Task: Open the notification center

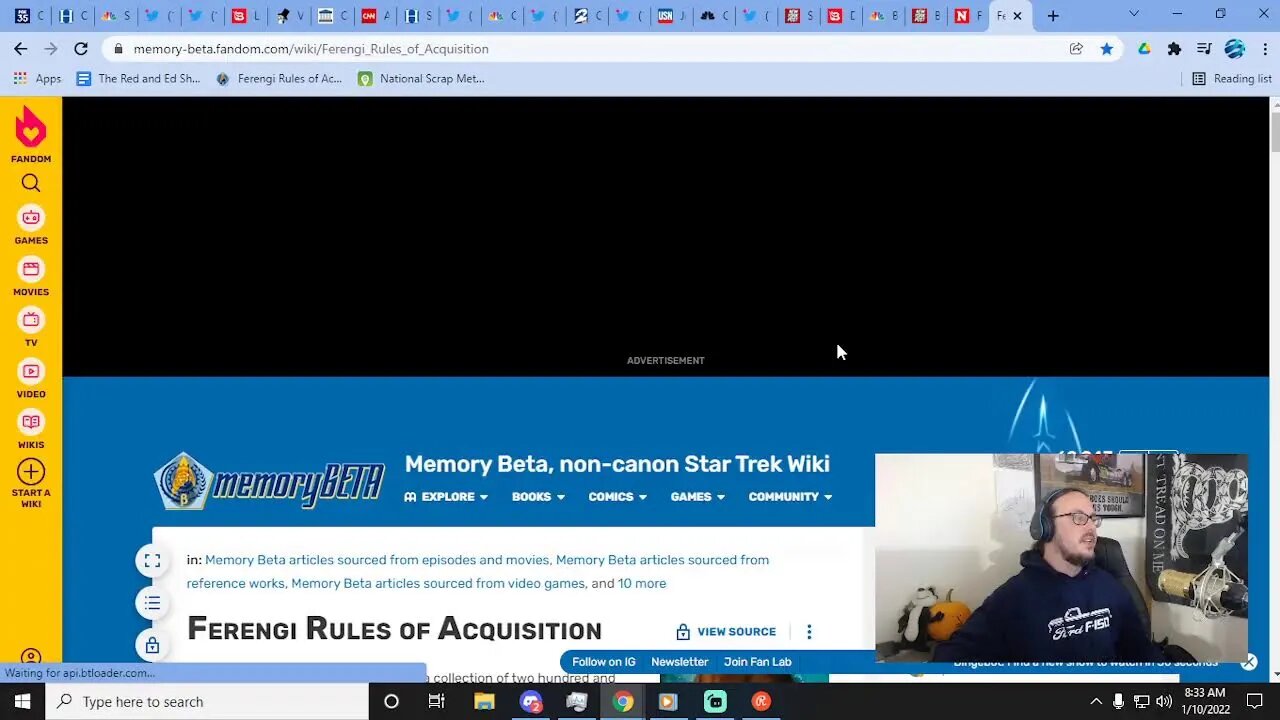Action: tap(1255, 701)
